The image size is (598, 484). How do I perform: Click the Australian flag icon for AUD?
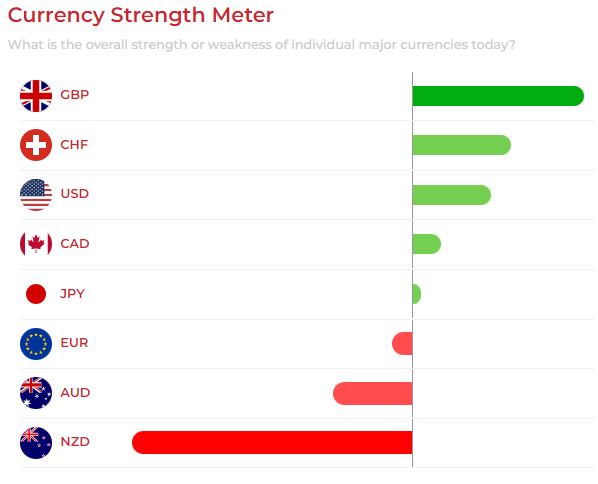[36, 393]
